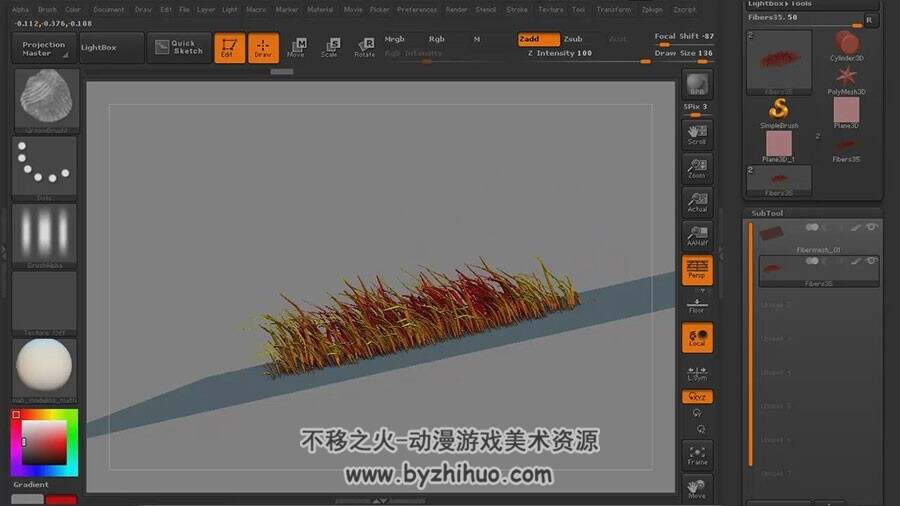
Task: Adjust the SPix slider
Action: point(696,110)
